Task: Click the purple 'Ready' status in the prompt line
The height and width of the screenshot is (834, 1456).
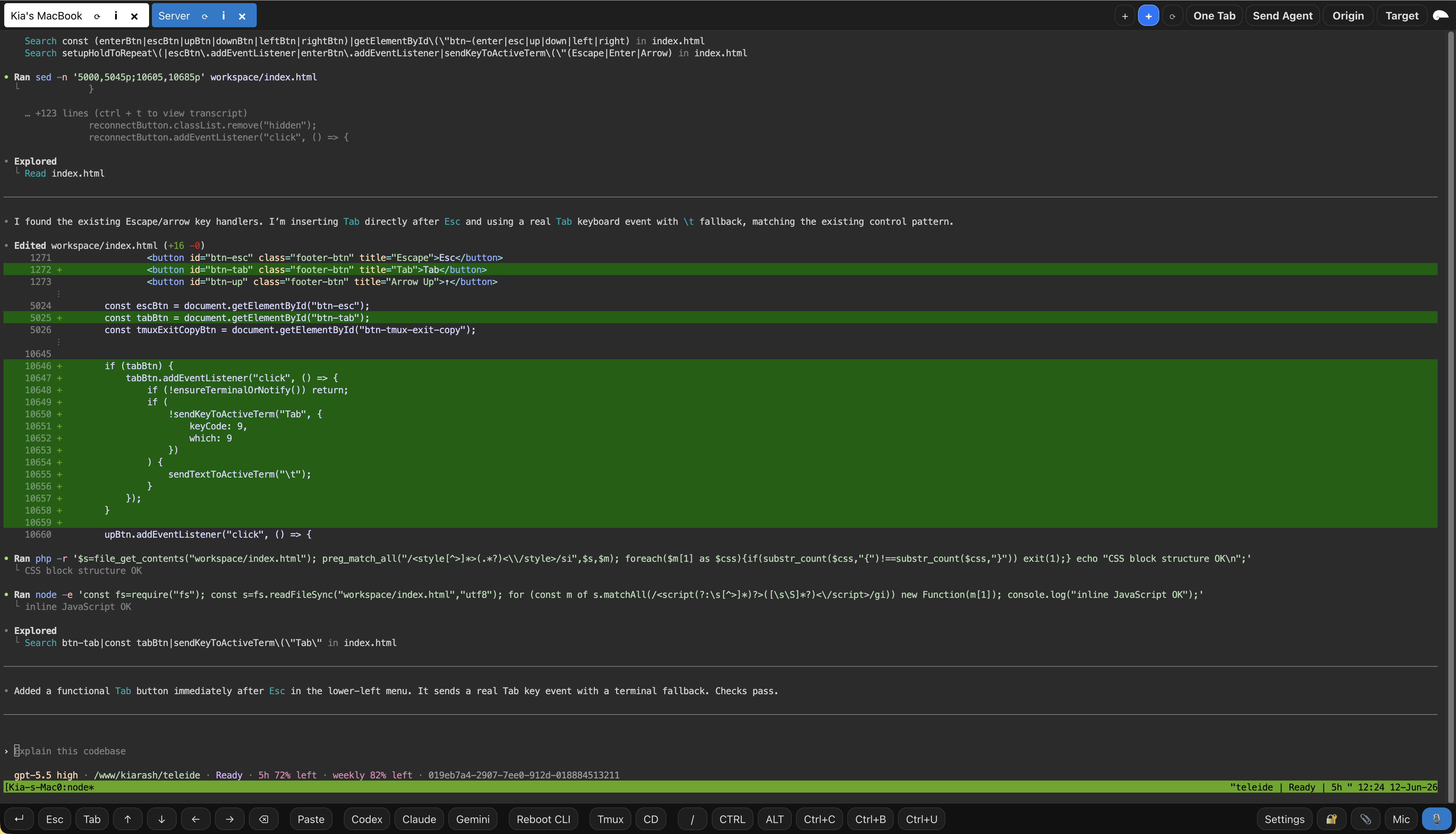Action: point(229,775)
